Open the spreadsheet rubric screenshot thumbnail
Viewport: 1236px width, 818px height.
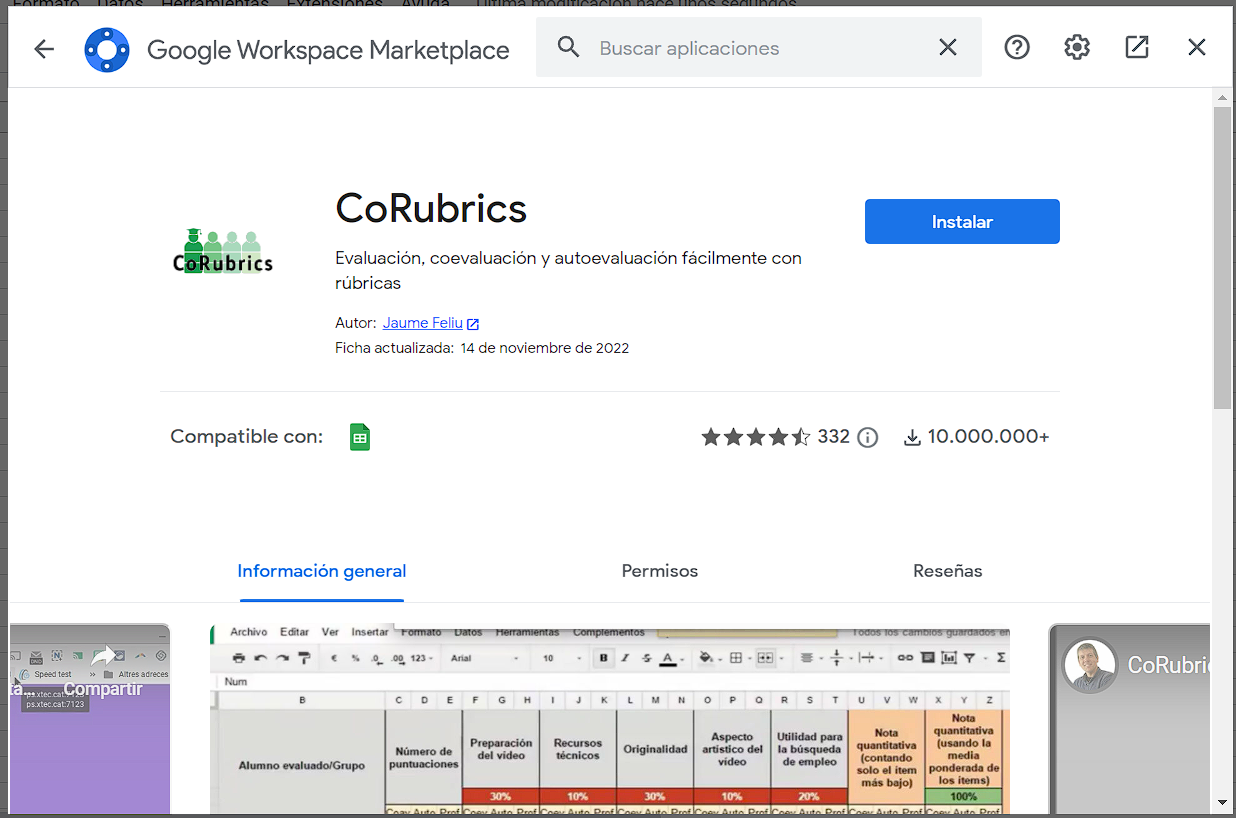point(610,720)
